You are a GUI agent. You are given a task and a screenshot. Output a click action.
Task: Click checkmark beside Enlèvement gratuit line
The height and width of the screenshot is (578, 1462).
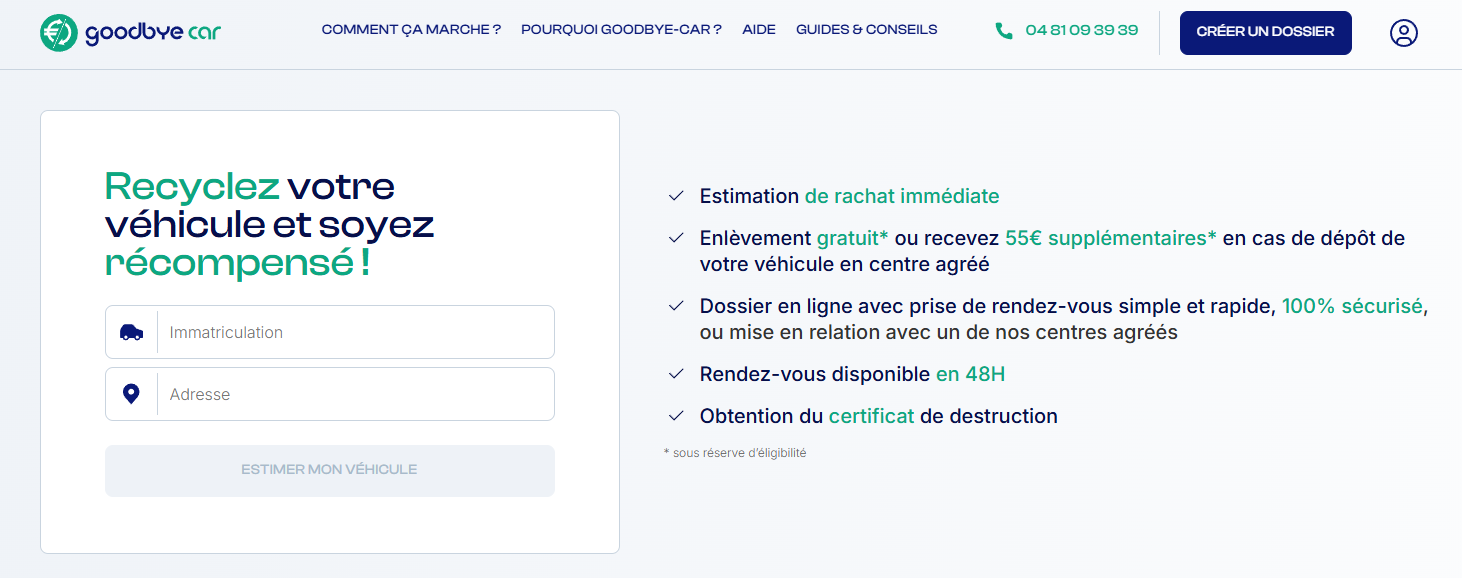click(676, 238)
